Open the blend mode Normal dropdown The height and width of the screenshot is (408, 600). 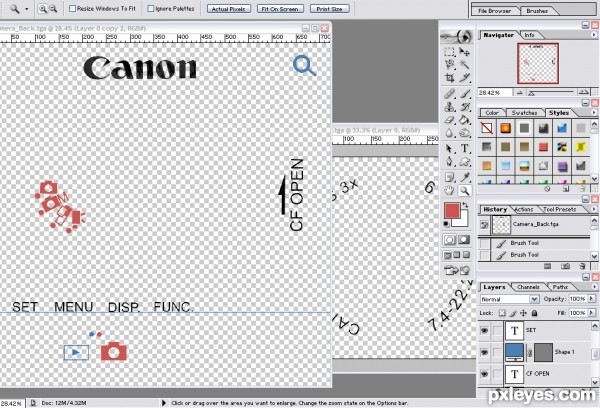coord(534,299)
